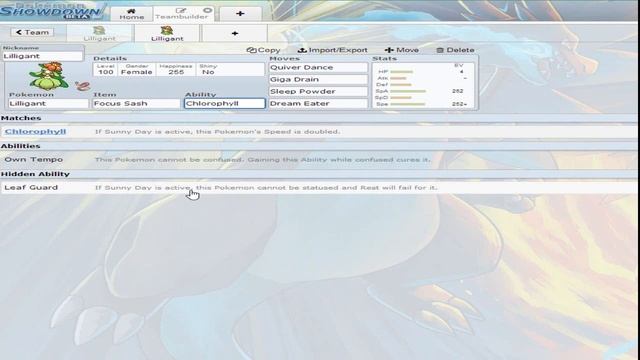The height and width of the screenshot is (360, 640).
Task: Click the Focus Sash item icon
Action: click(82, 86)
